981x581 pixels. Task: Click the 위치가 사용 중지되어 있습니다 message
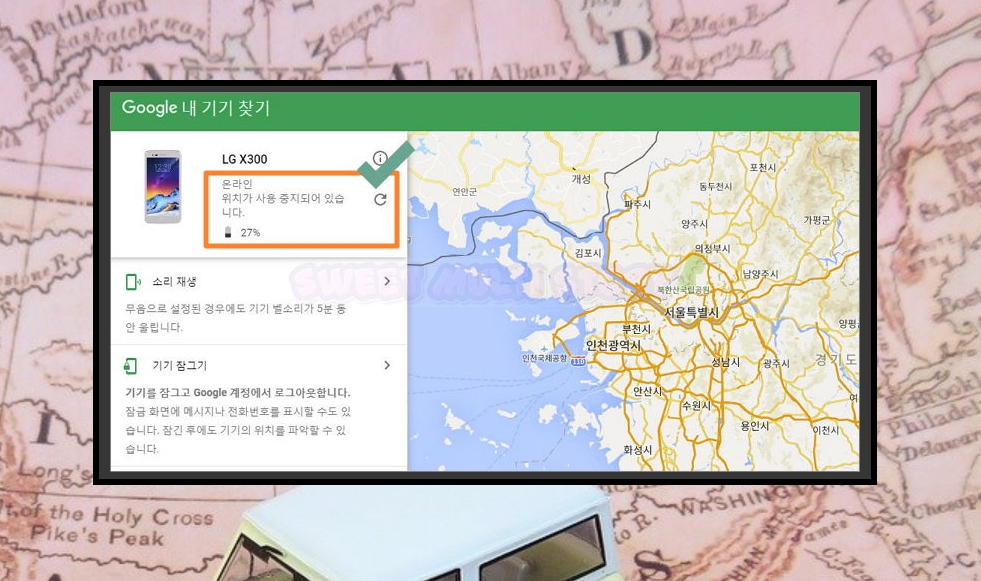tap(283, 205)
